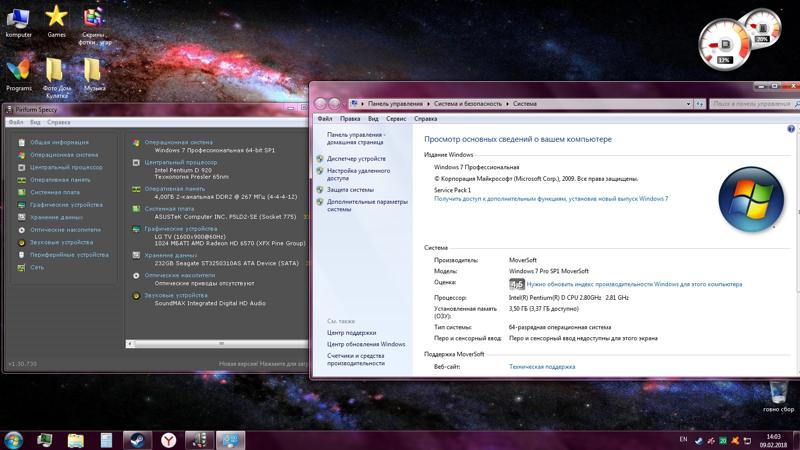Image resolution: width=800 pixels, height=450 pixels.
Task: Select Оперативная память in Speccy sidebar
Action: pos(60,180)
